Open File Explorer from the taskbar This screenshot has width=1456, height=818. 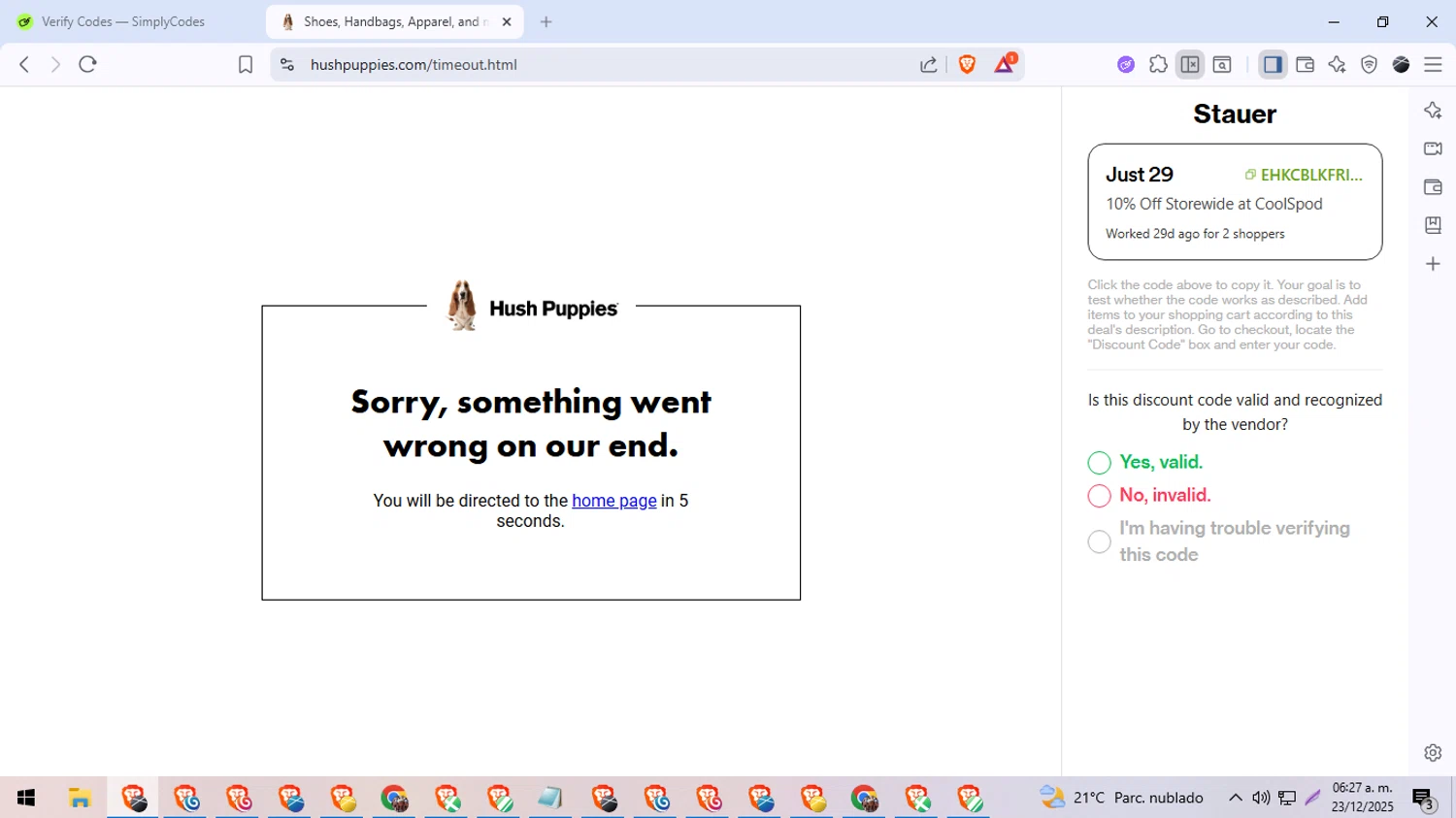click(x=80, y=798)
